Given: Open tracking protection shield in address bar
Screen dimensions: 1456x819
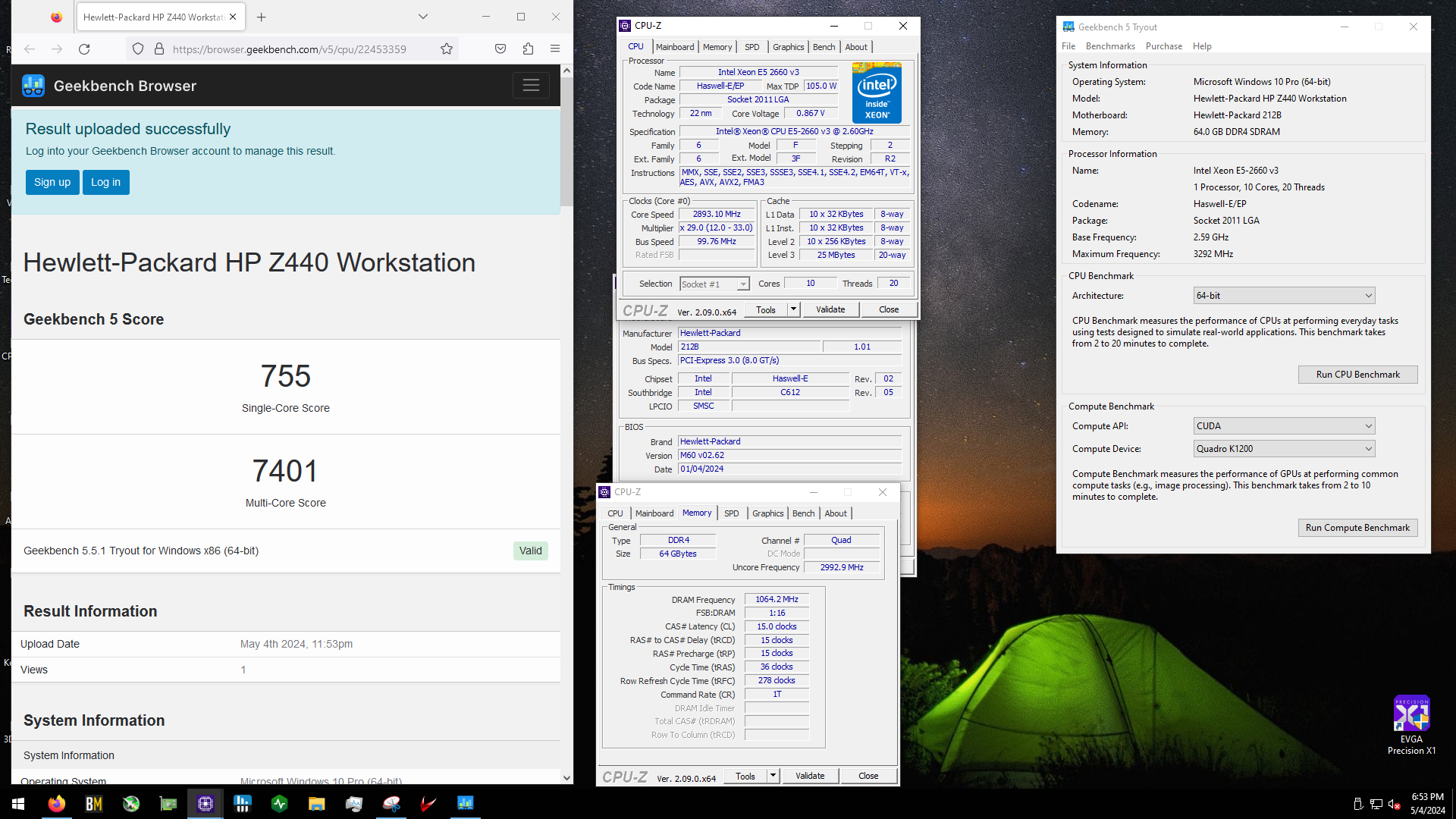Looking at the screenshot, I should tap(138, 49).
